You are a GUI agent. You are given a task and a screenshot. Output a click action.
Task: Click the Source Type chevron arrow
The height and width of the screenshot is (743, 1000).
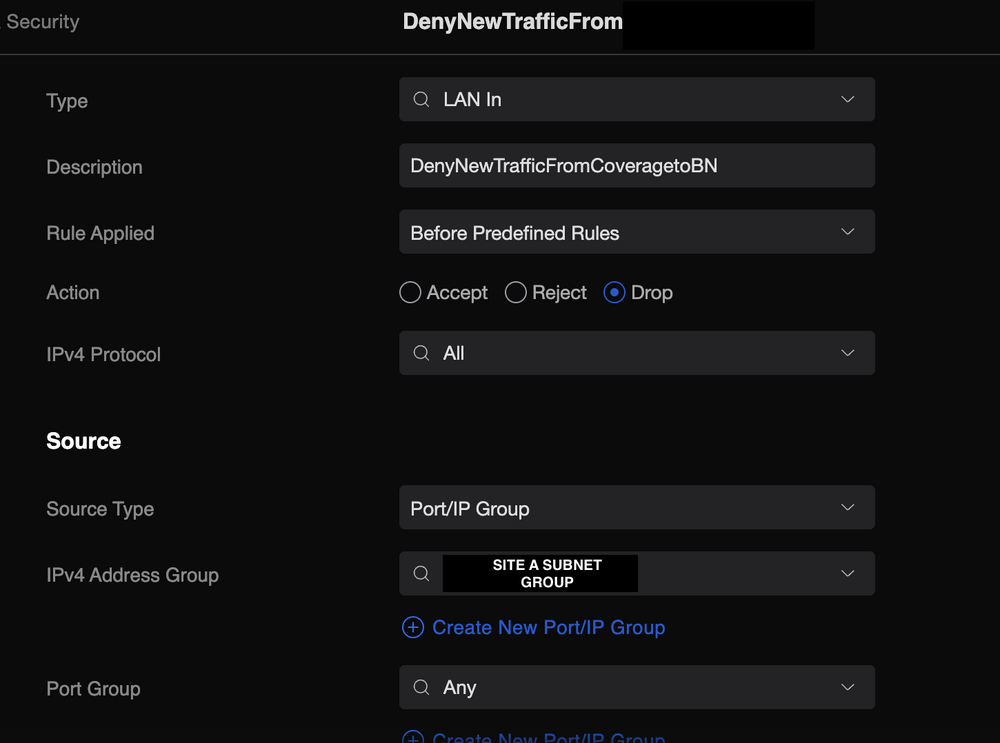[x=848, y=508]
